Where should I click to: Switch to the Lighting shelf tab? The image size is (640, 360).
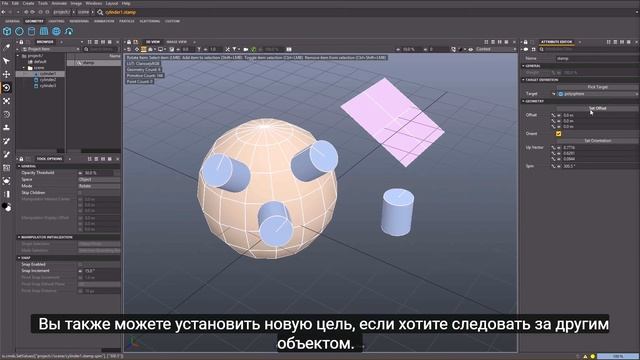(x=56, y=21)
